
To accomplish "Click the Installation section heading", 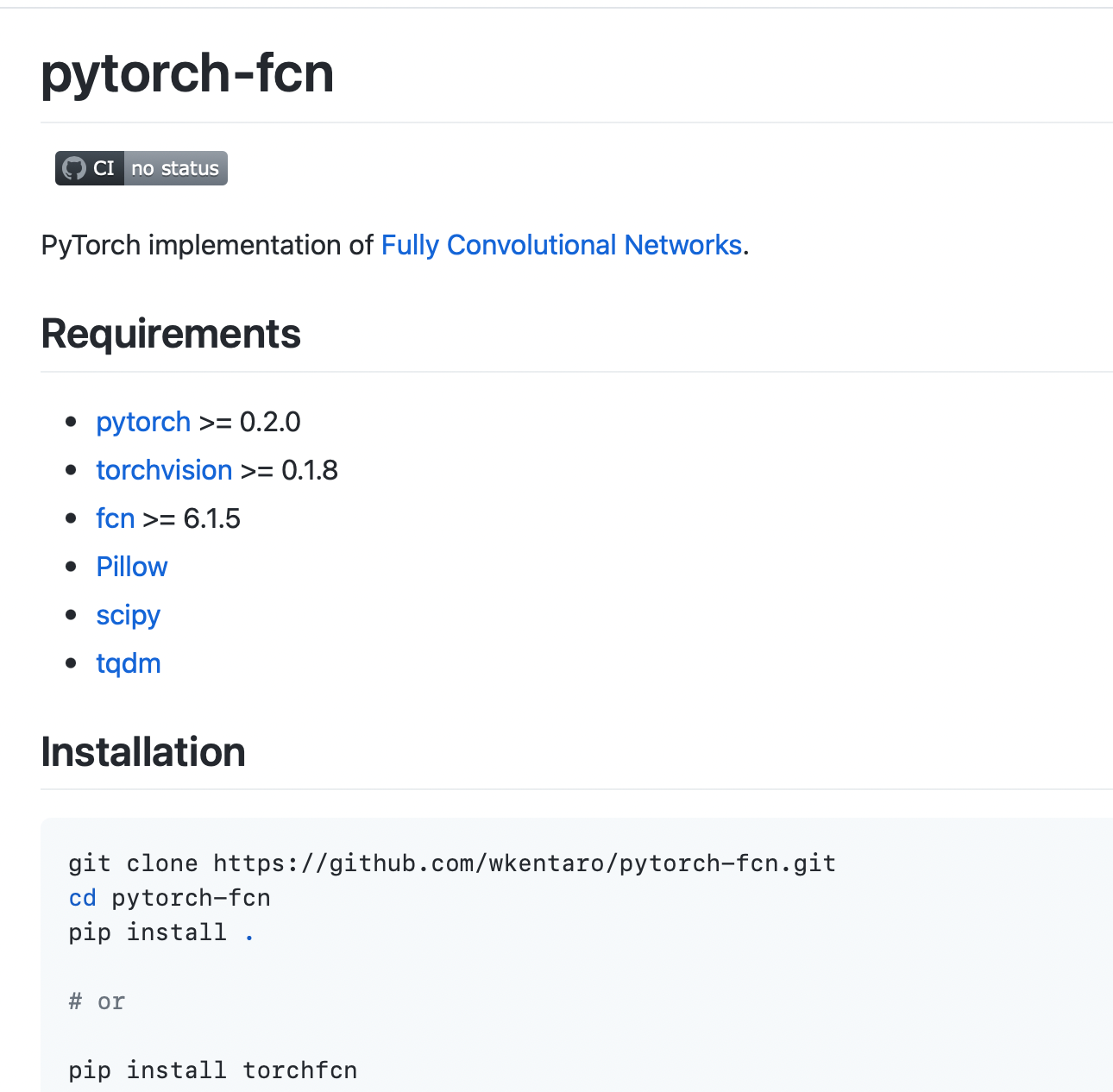I will click(142, 751).
